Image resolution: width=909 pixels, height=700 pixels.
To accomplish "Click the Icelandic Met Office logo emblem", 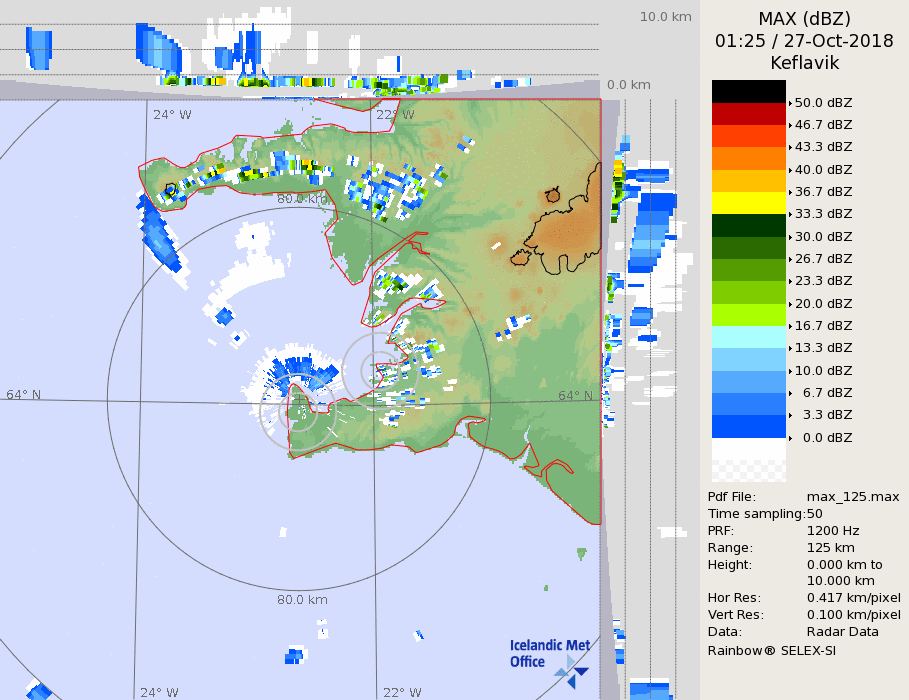I will pos(574,668).
